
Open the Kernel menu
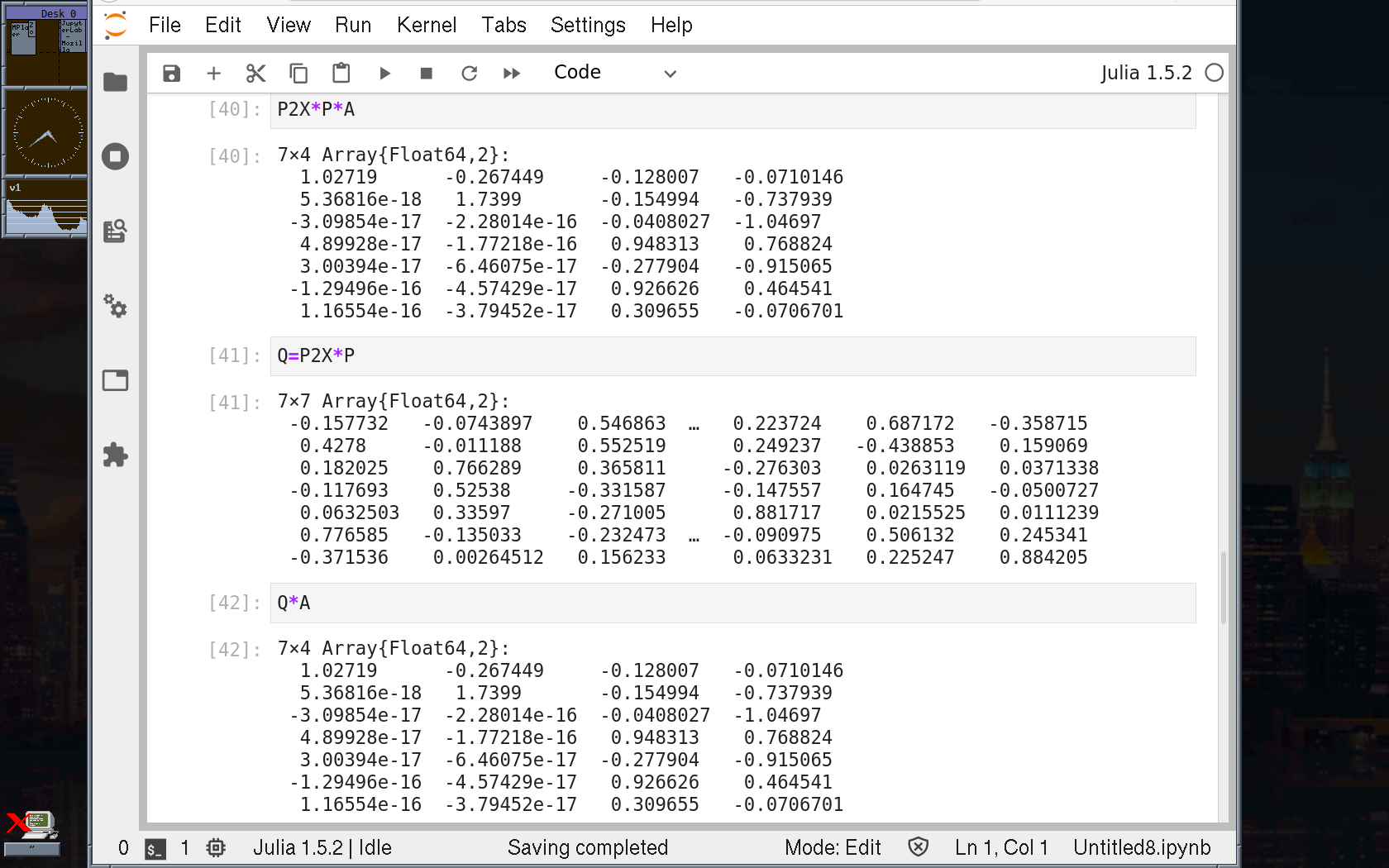point(426,26)
